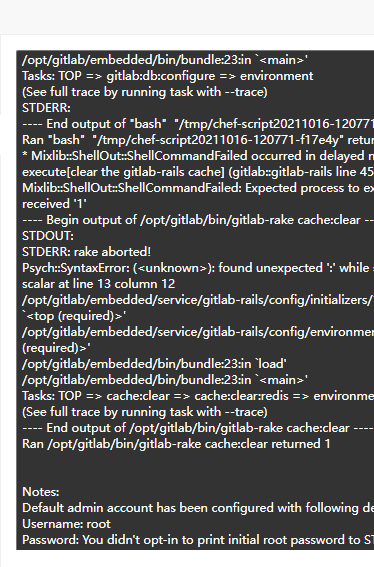Click "execute[clear the gitlab-rails cache]" line
The width and height of the screenshot is (374, 567).
click(198, 172)
